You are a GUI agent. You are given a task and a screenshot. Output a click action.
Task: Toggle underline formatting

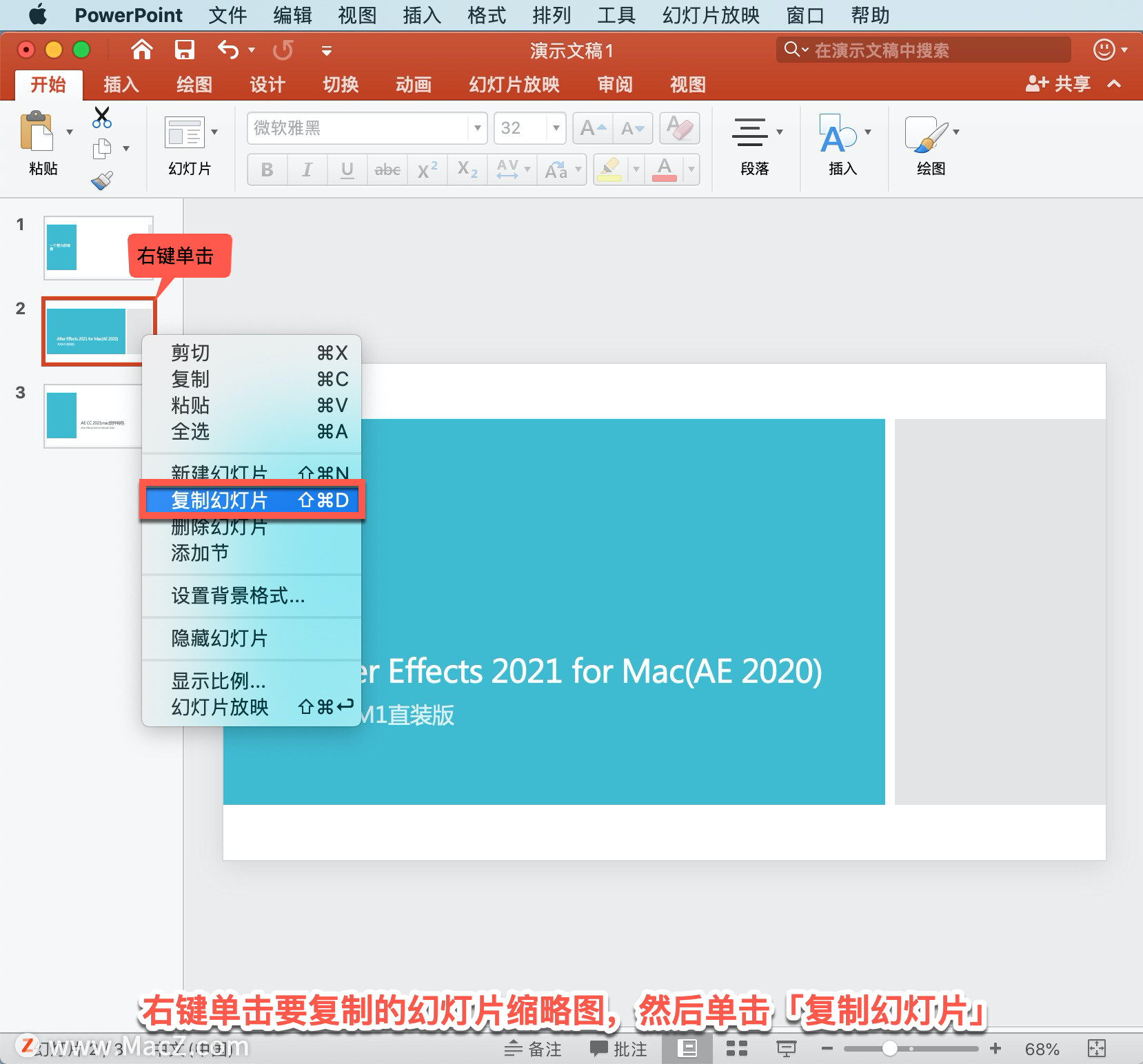[x=347, y=170]
